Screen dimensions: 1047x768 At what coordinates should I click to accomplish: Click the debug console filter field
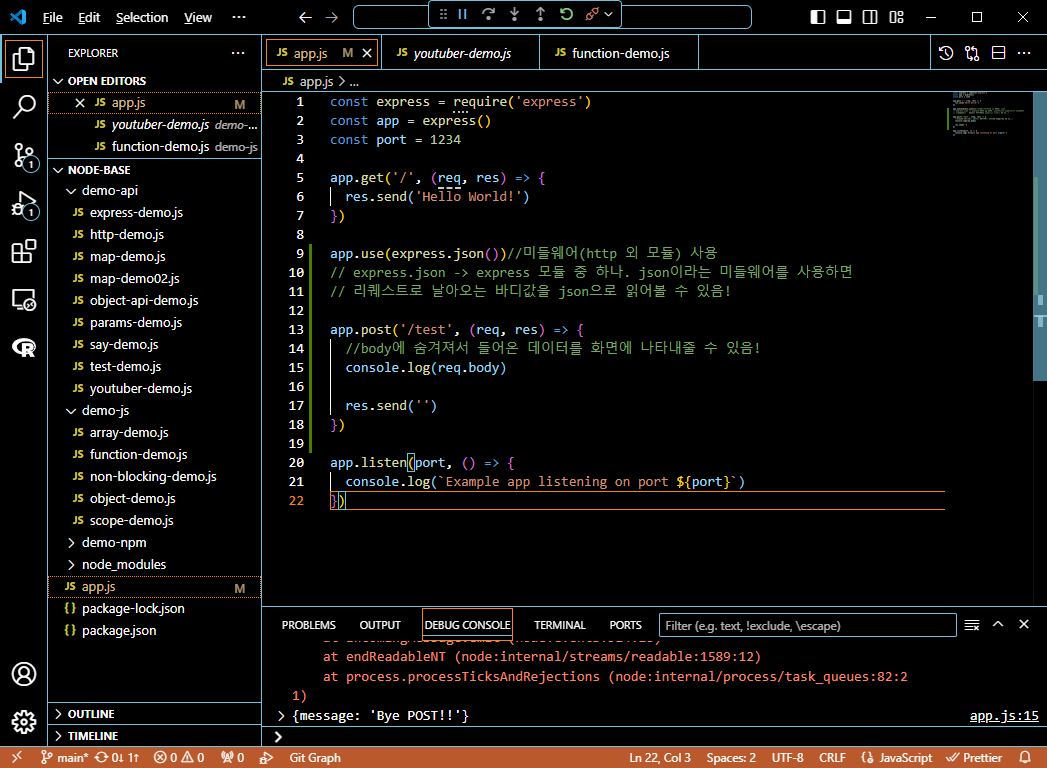click(807, 625)
